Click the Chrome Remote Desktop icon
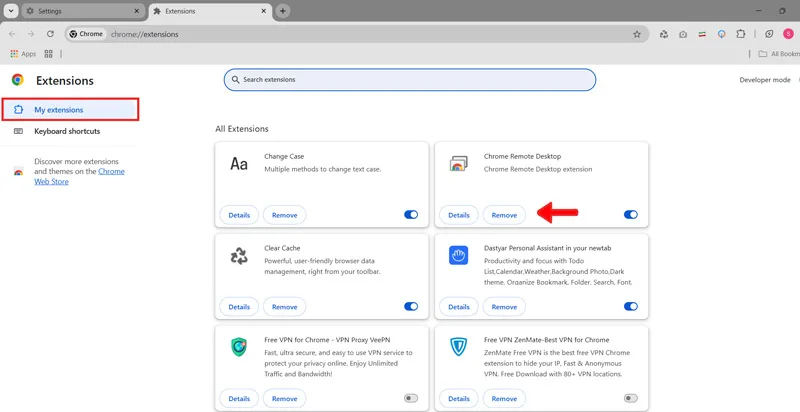800x412 pixels. (x=458, y=163)
